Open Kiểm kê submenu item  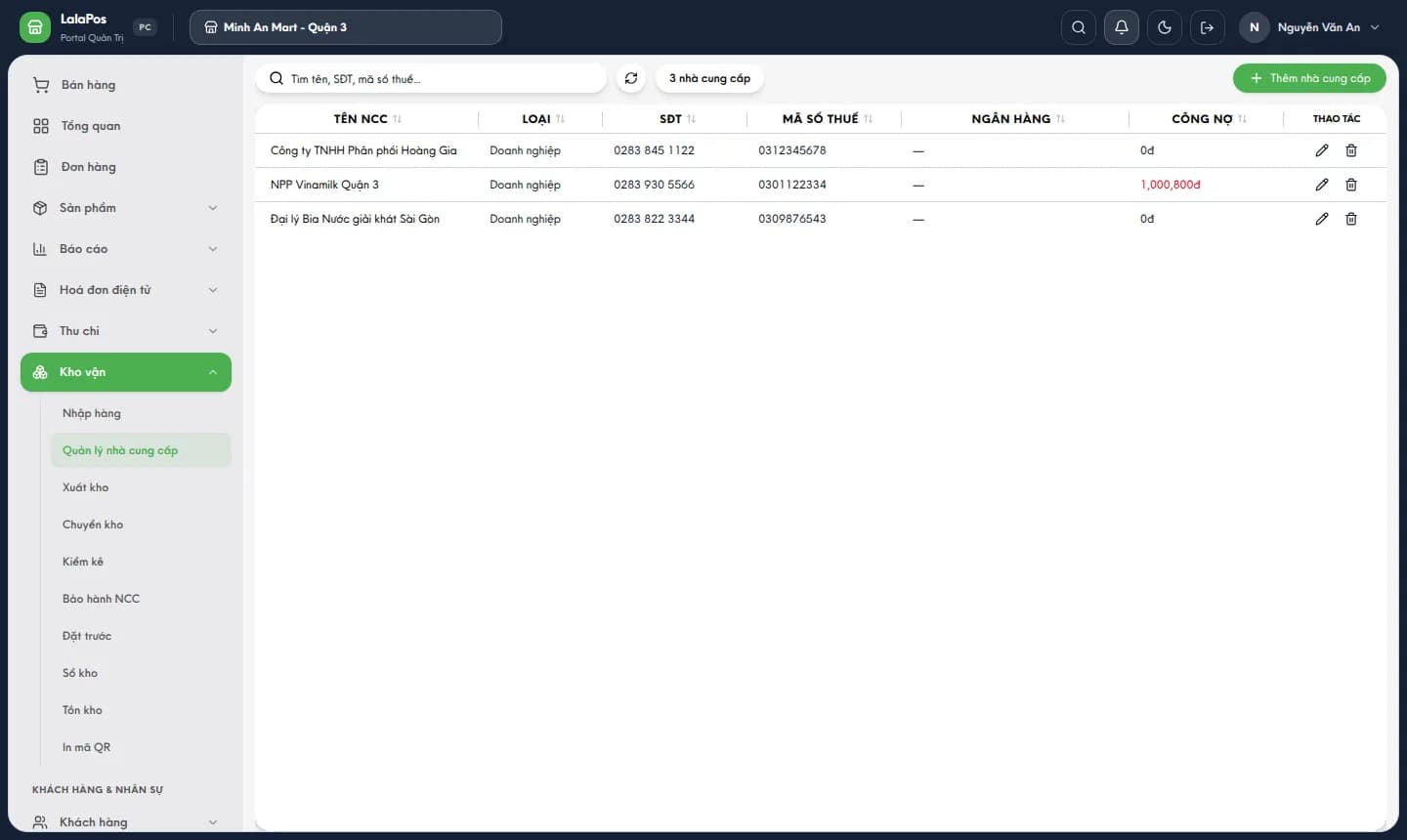[x=141, y=562]
